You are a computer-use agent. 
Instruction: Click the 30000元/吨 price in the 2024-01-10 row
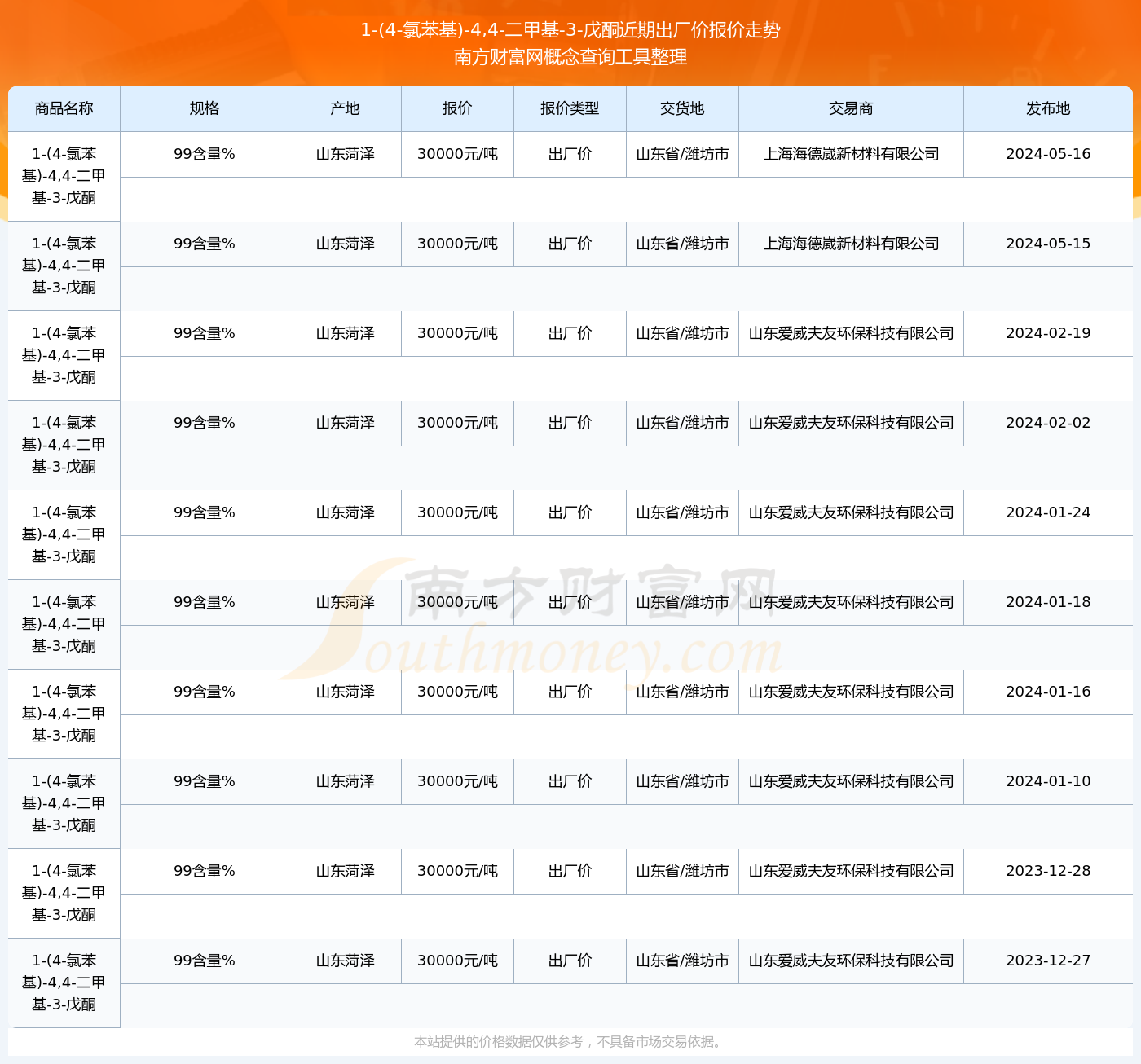pyautogui.click(x=457, y=781)
